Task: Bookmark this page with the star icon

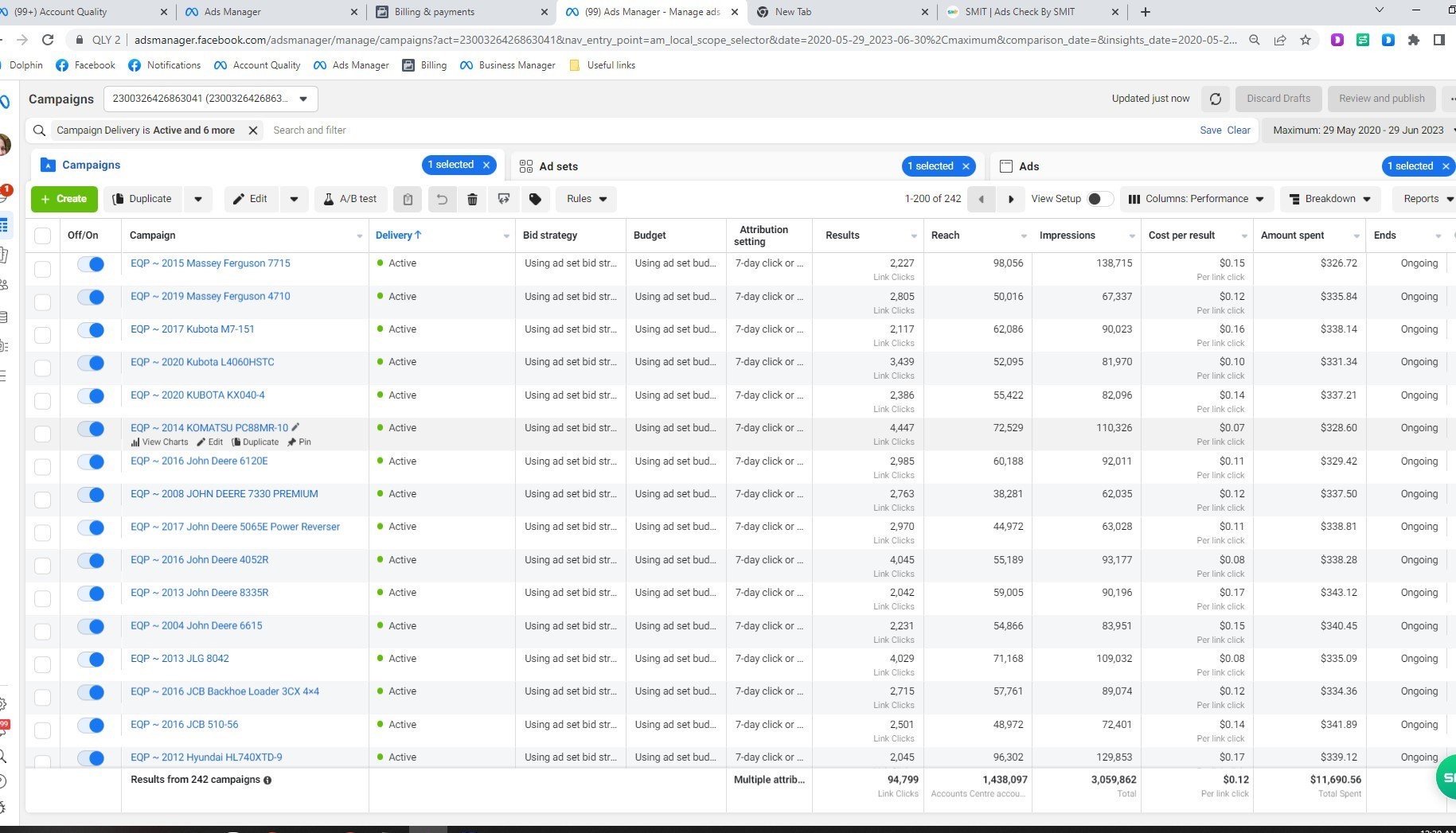Action: [1306, 40]
